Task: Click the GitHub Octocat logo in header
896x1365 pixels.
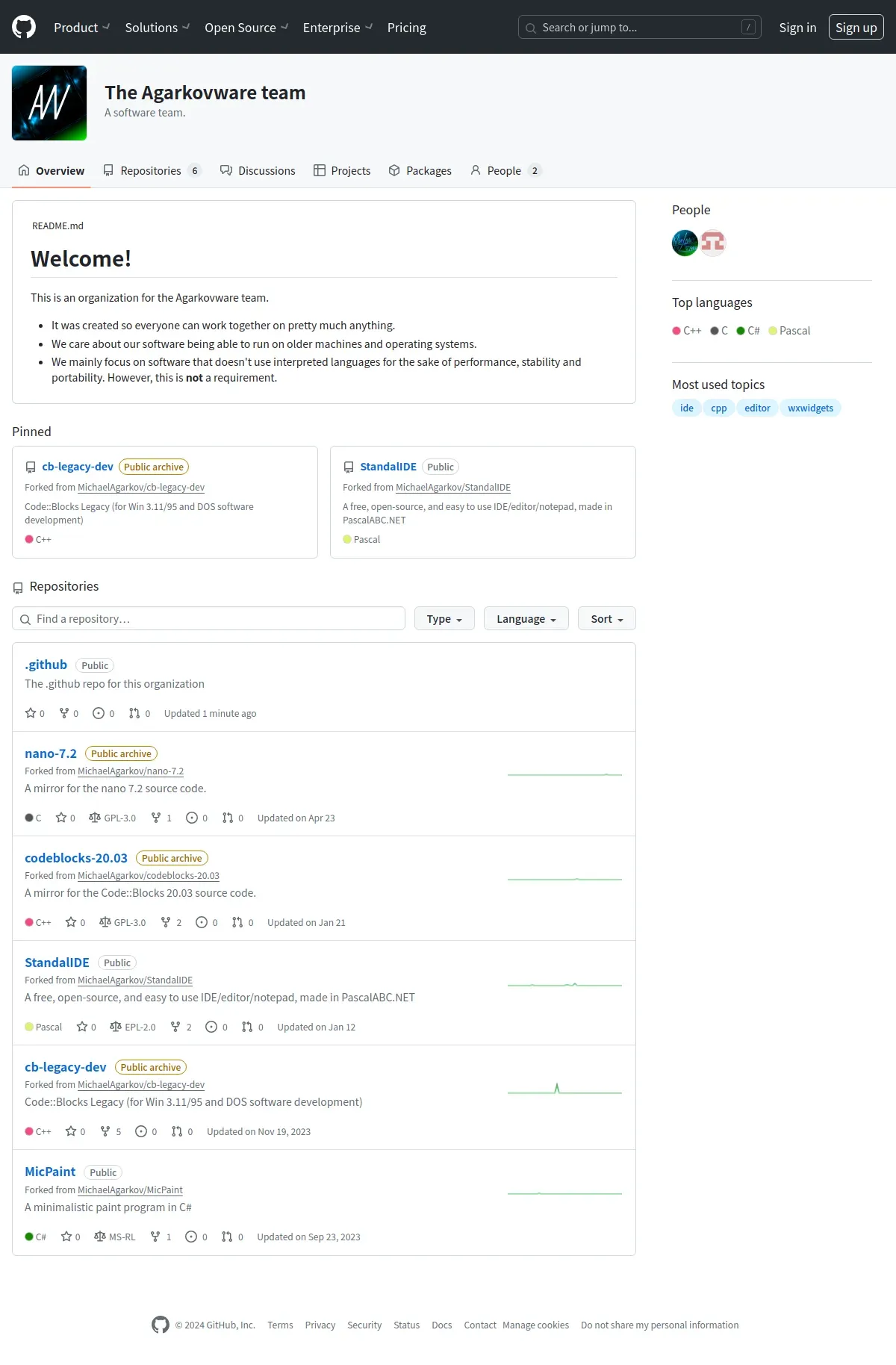Action: pos(24,28)
